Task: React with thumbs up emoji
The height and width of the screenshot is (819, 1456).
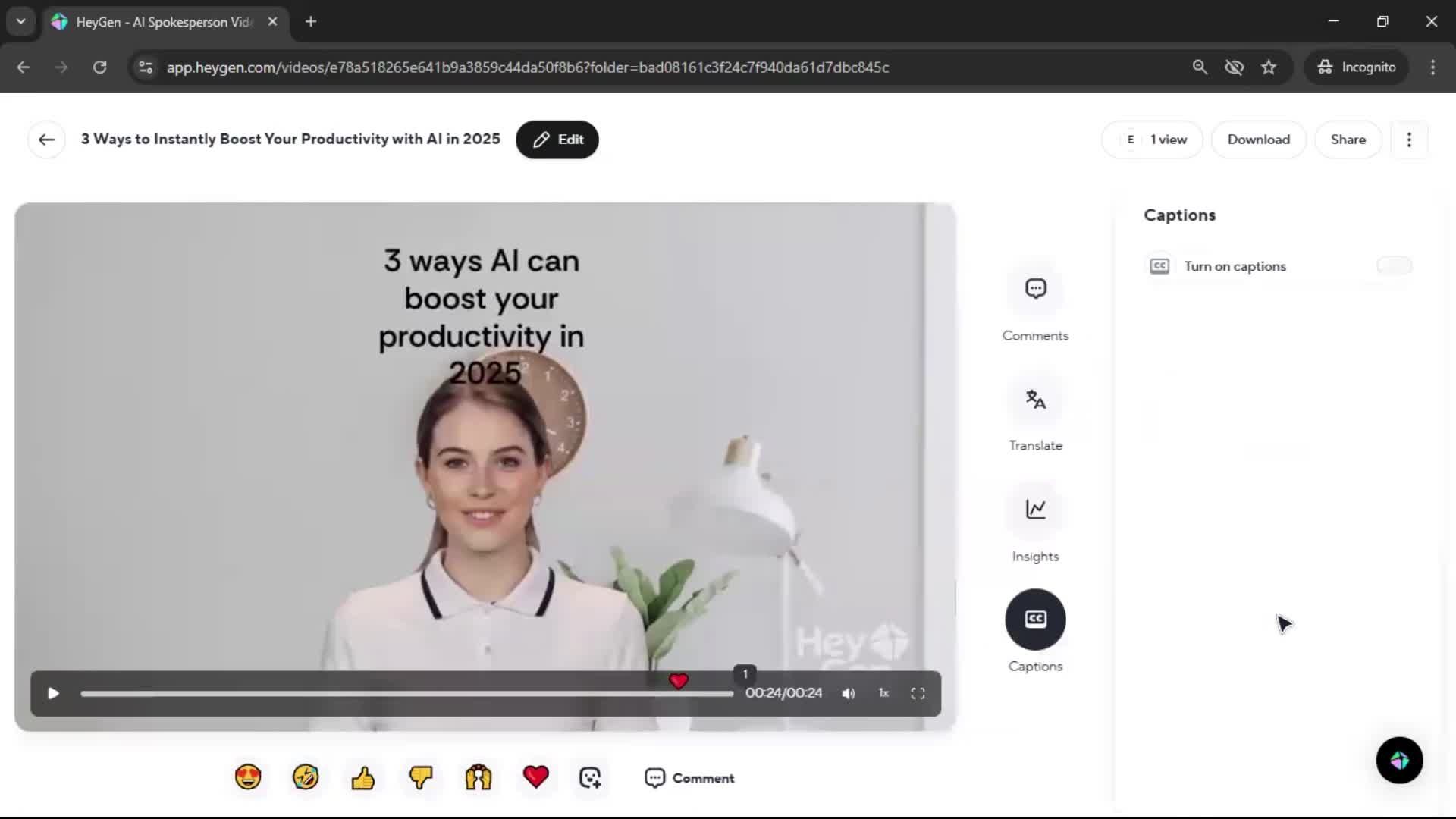Action: [363, 777]
